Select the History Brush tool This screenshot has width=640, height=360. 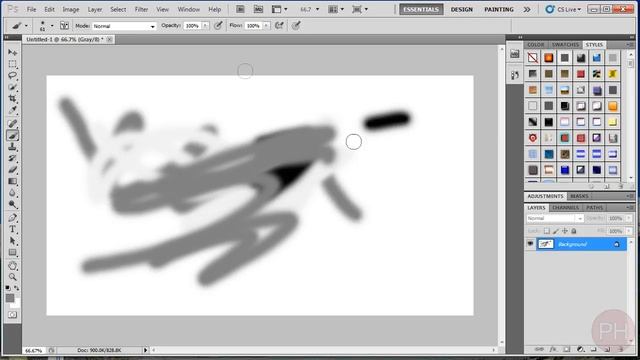pyautogui.click(x=12, y=158)
